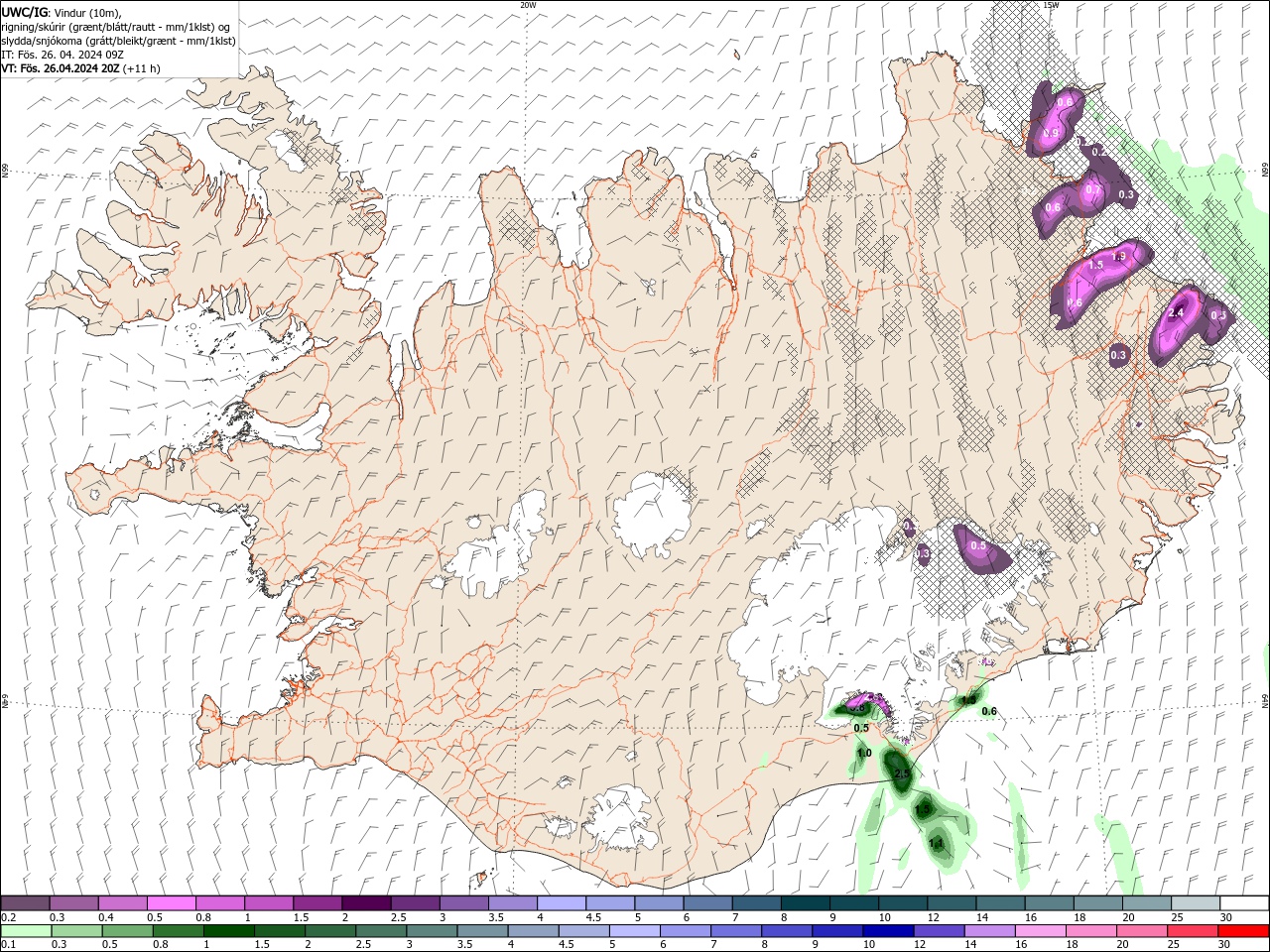This screenshot has height=952, width=1270.
Task: Select the darkest purple 2 swatch in top legend row
Action: [x=366, y=903]
